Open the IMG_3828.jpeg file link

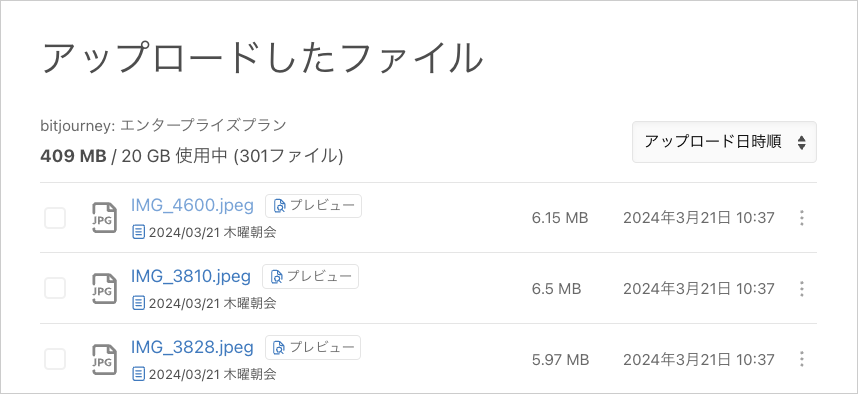coord(192,347)
